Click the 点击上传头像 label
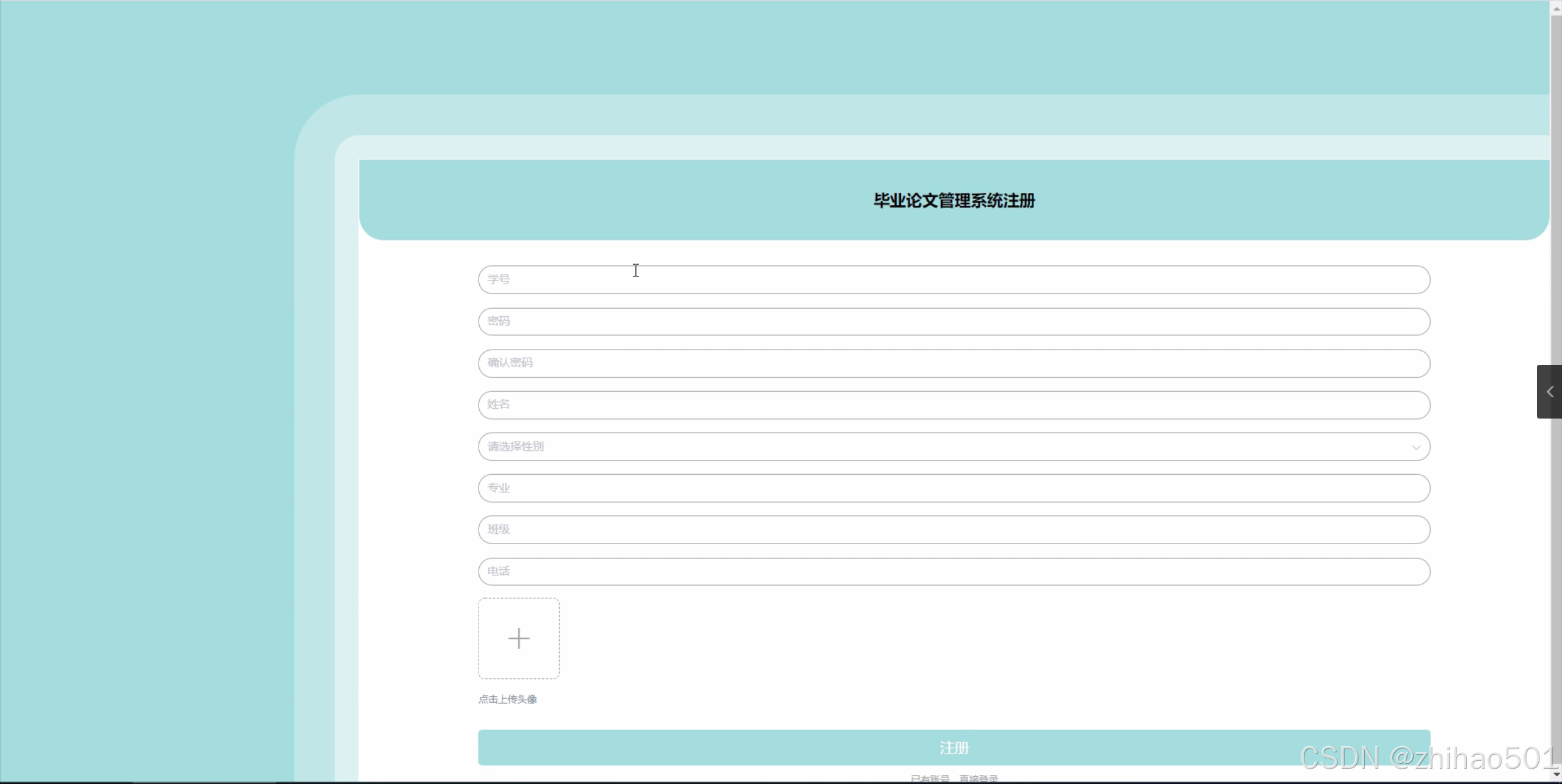This screenshot has width=1562, height=784. (507, 699)
